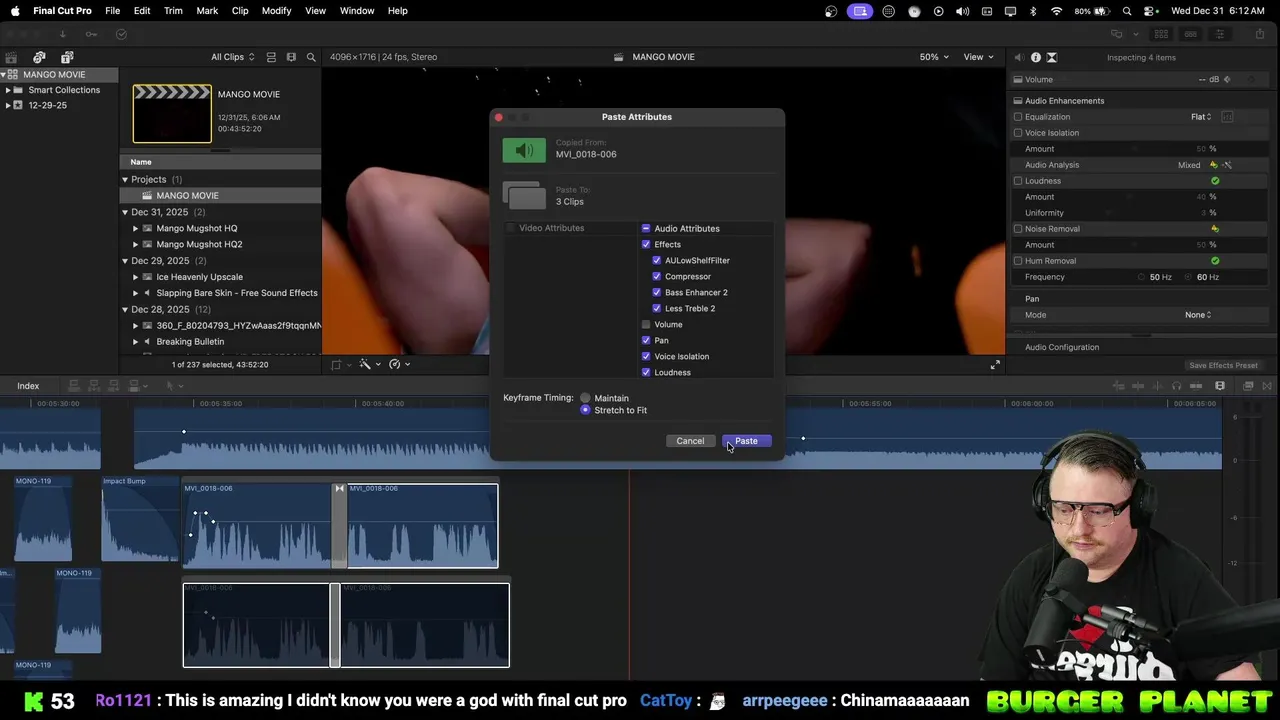
Task: Click the Import Media arrow icon
Action: click(63, 34)
